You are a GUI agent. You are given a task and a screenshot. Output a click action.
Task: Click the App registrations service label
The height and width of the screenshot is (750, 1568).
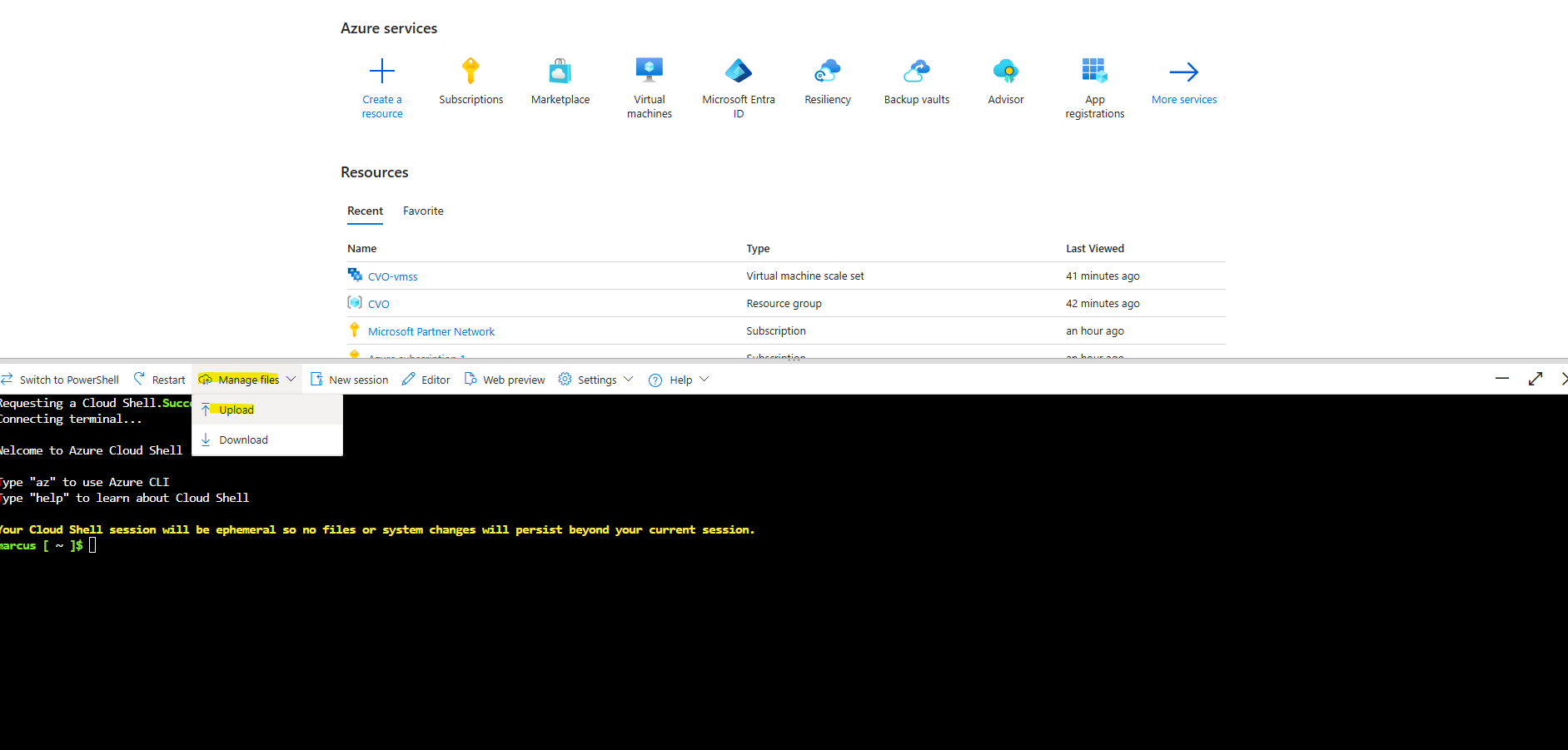(x=1095, y=107)
